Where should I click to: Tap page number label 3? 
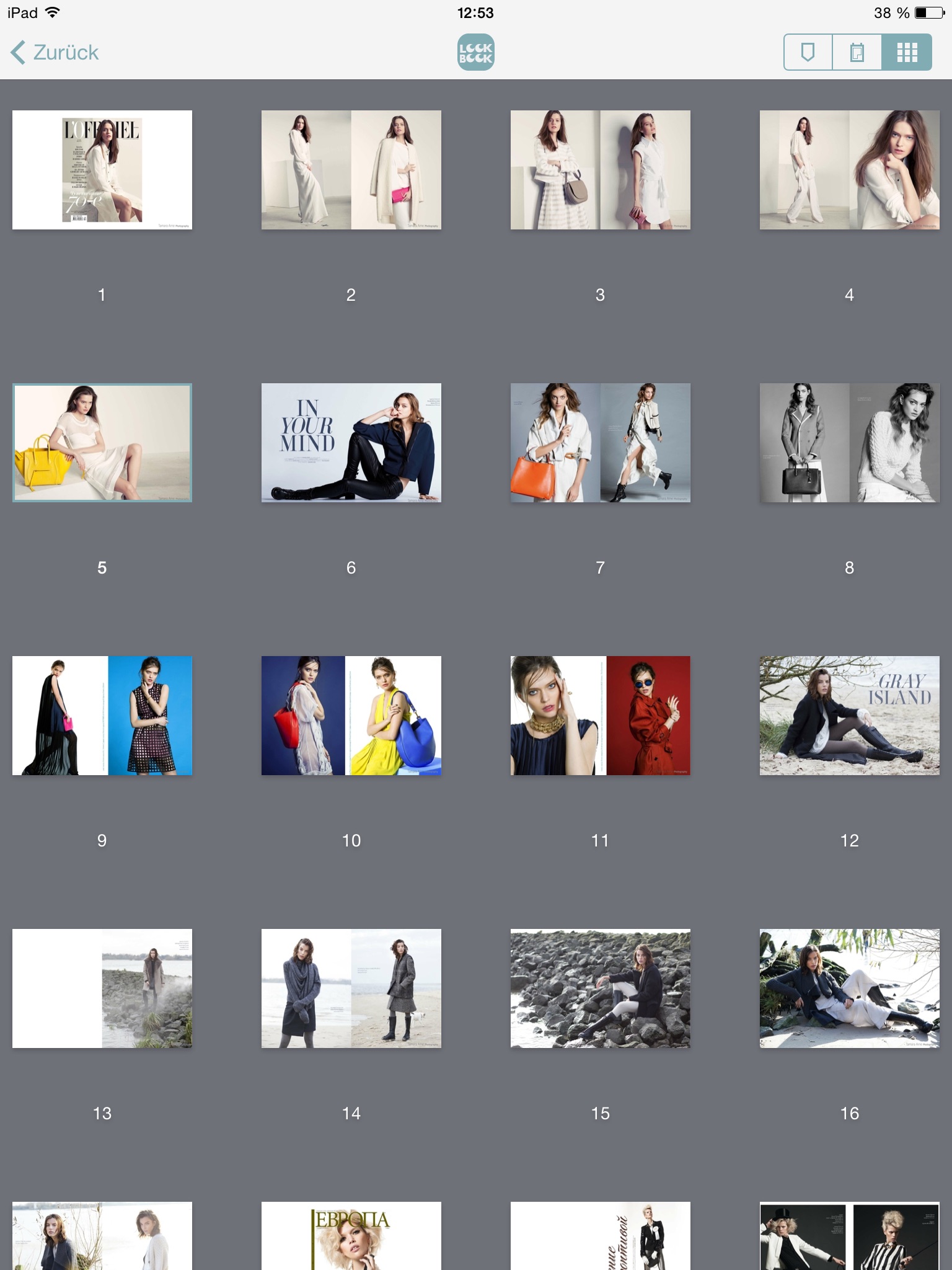[601, 295]
